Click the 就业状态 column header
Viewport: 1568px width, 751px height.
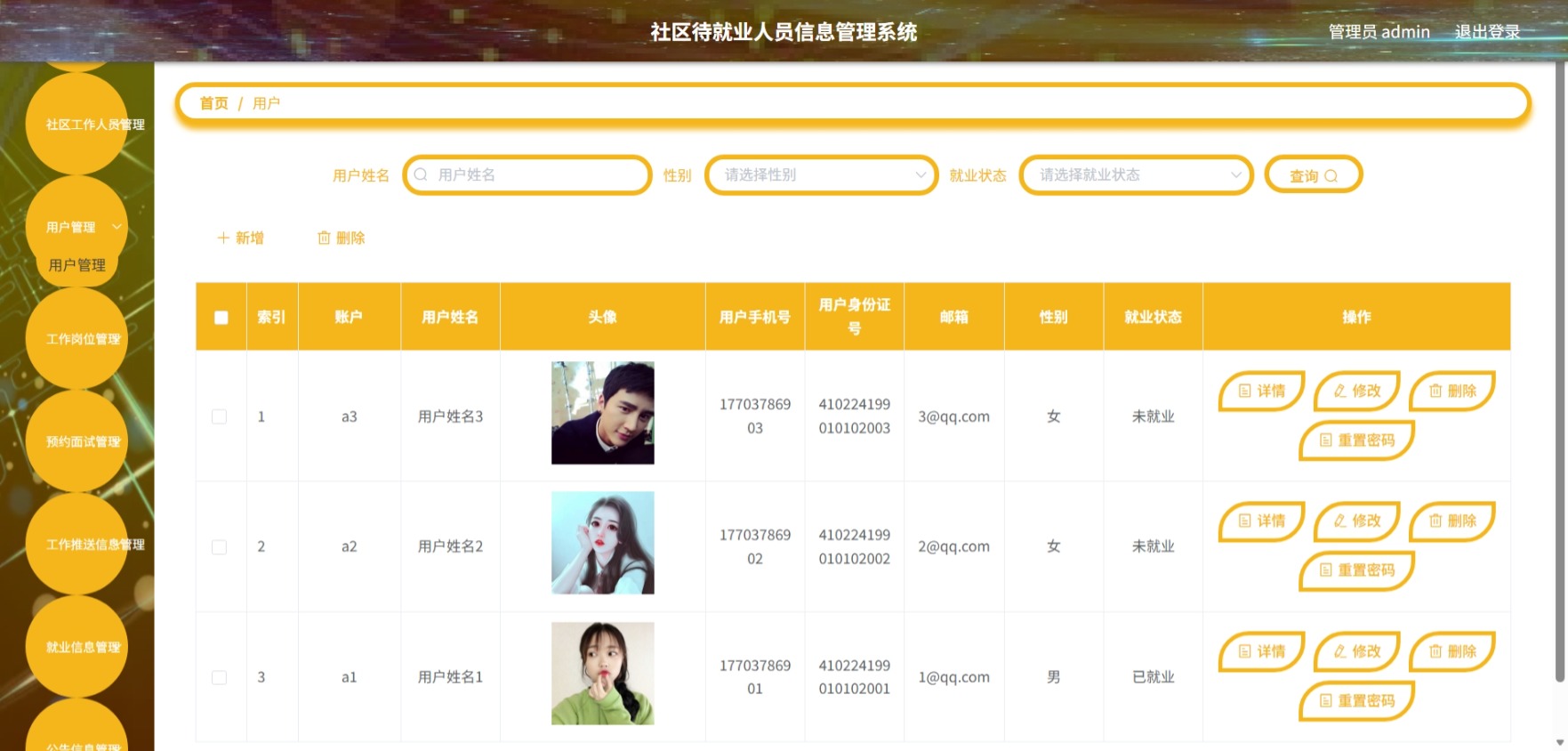point(1153,317)
